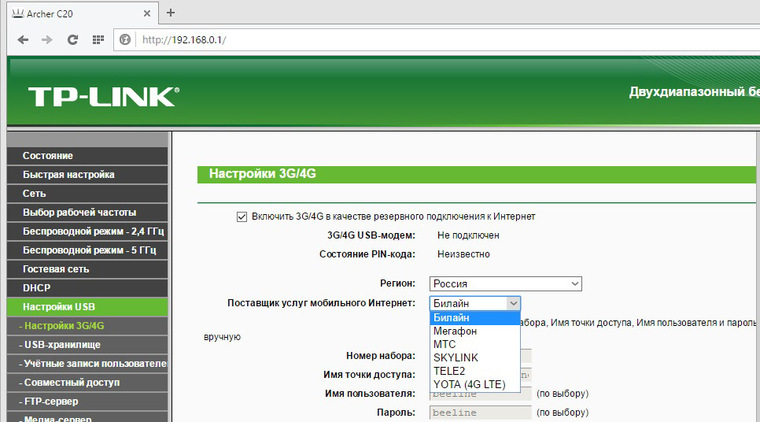760x422 pixels.
Task: Open Настройки 3G/4G submenu item
Action: pyautogui.click(x=87, y=326)
